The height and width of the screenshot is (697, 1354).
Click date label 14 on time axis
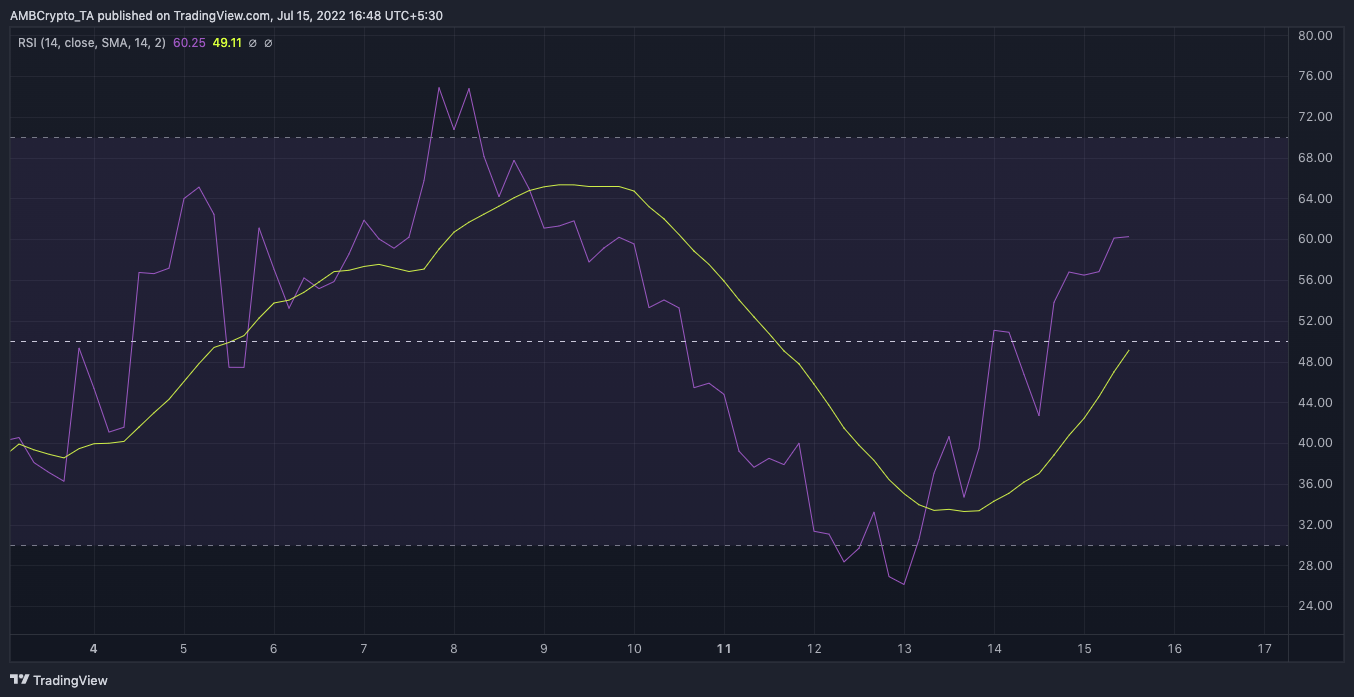tap(994, 649)
